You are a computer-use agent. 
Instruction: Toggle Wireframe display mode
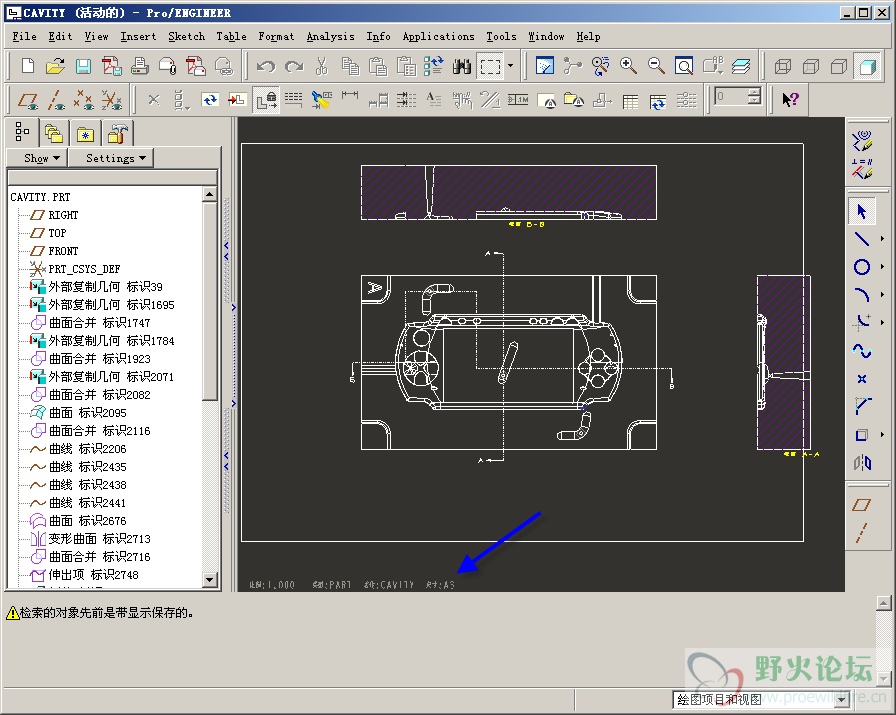[783, 67]
